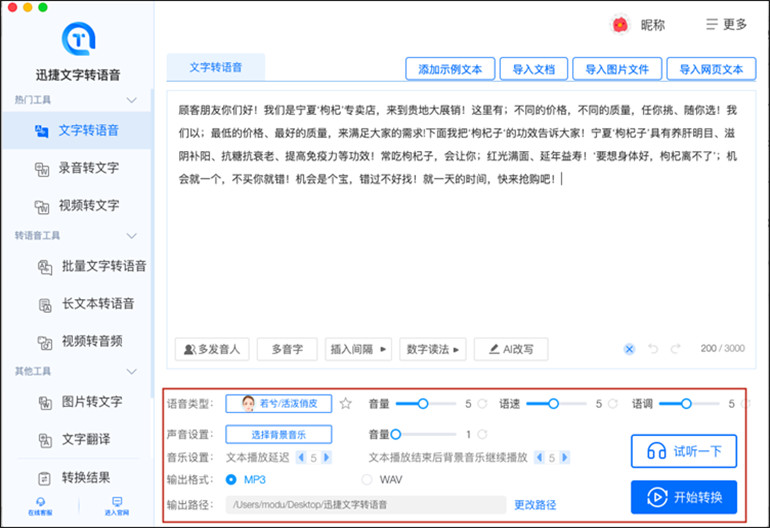Open 视频转文字 in the sidebar
This screenshot has width=770, height=528.
(x=76, y=205)
